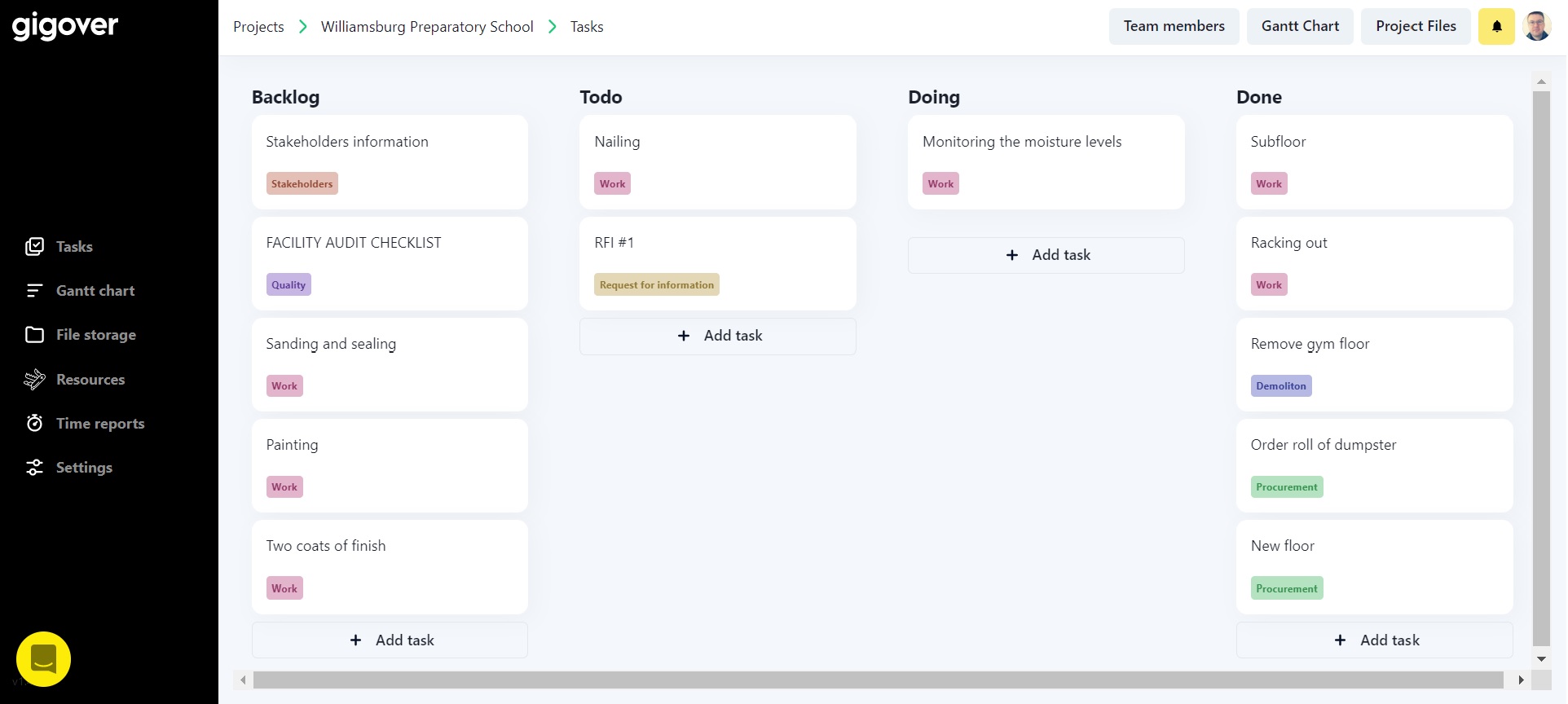This screenshot has width=1568, height=704.
Task: Click the Tasks breadcrumb
Action: (587, 27)
